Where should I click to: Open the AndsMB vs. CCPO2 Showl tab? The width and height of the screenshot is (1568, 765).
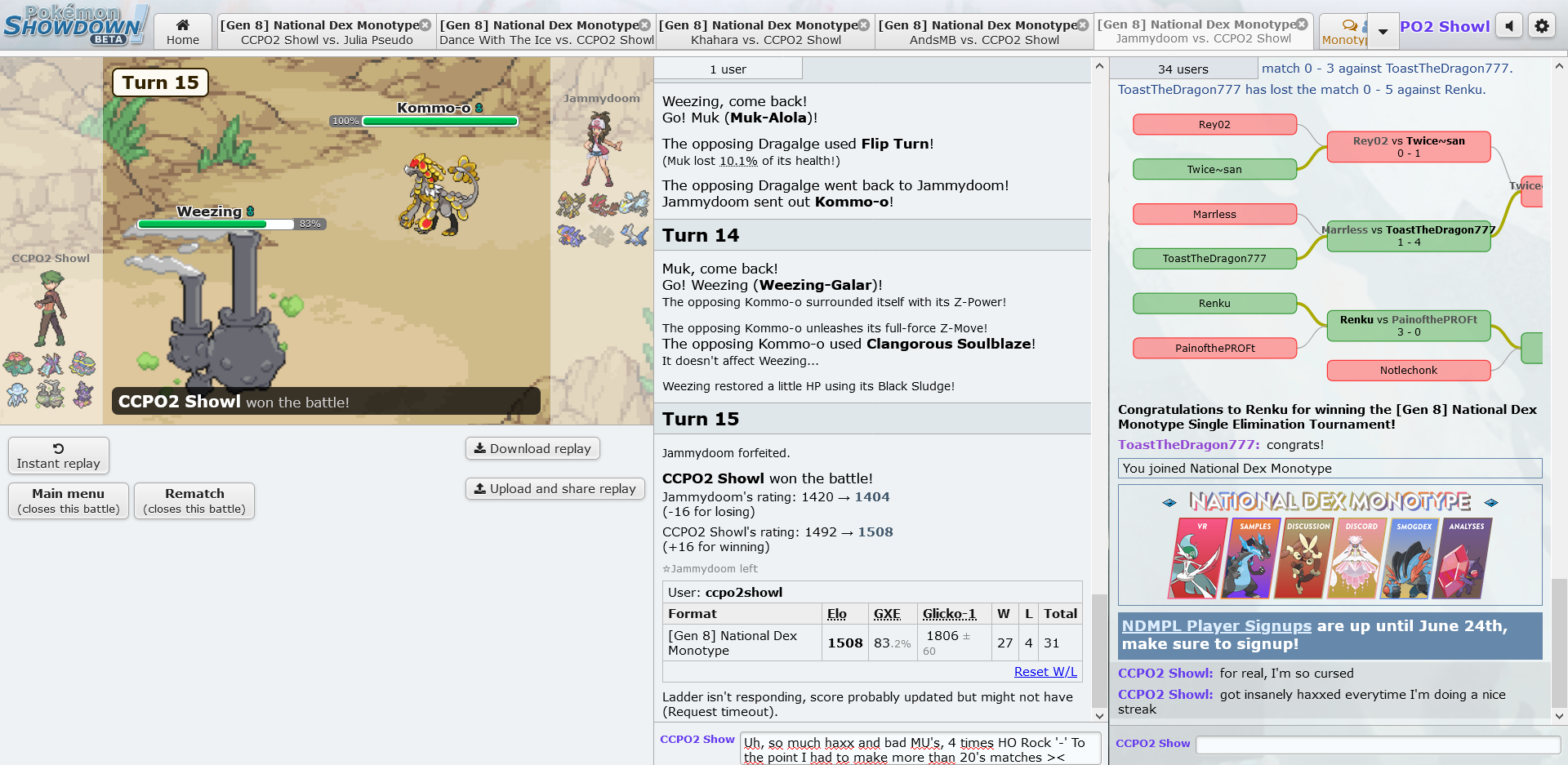point(984,32)
